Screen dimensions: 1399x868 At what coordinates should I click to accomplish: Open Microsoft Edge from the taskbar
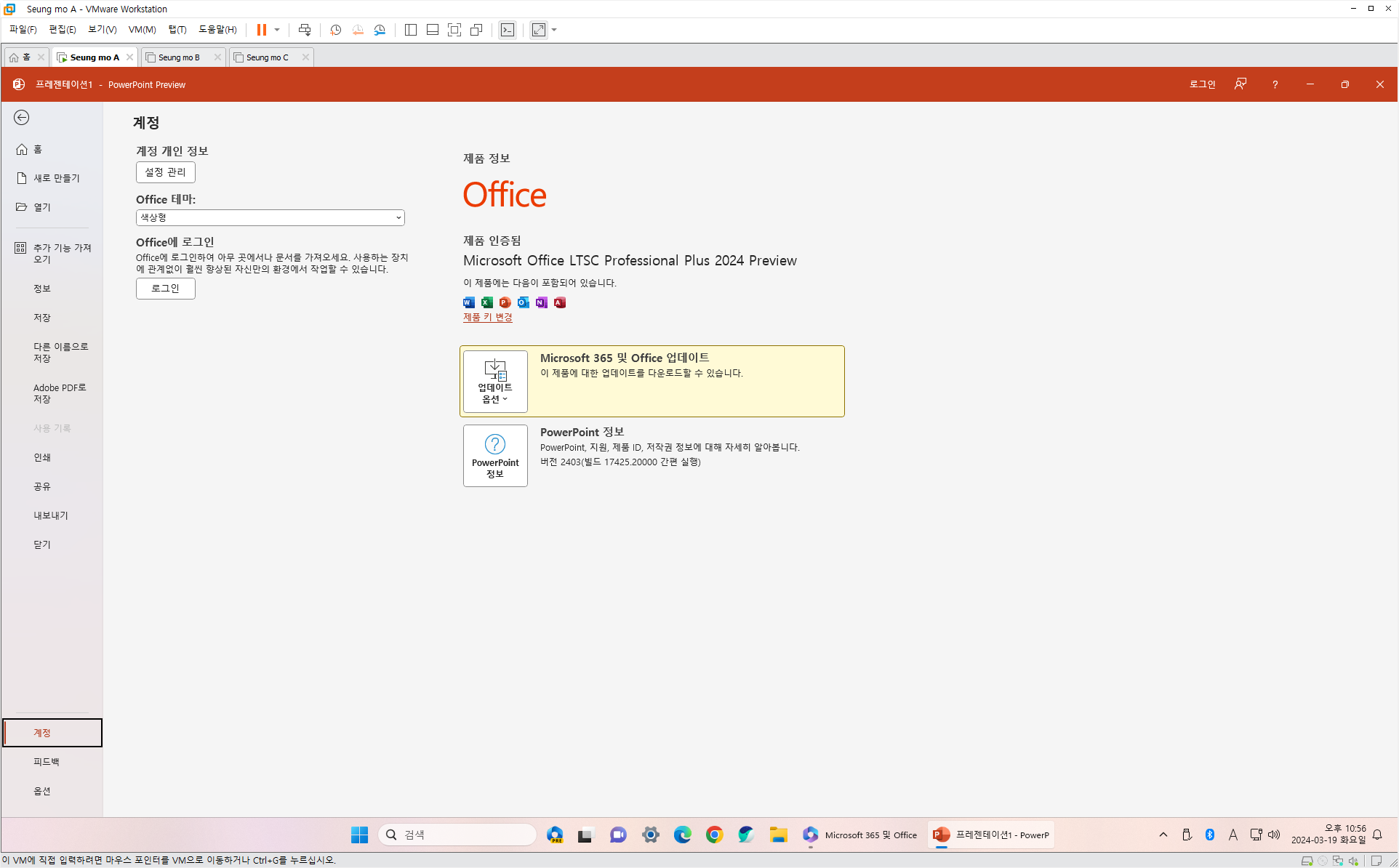tap(682, 835)
